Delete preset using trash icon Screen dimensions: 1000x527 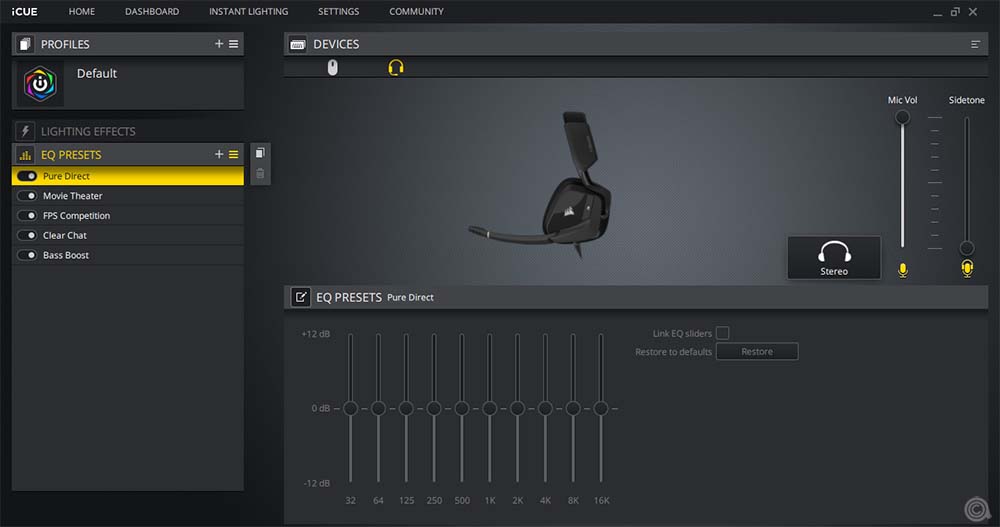[260, 174]
